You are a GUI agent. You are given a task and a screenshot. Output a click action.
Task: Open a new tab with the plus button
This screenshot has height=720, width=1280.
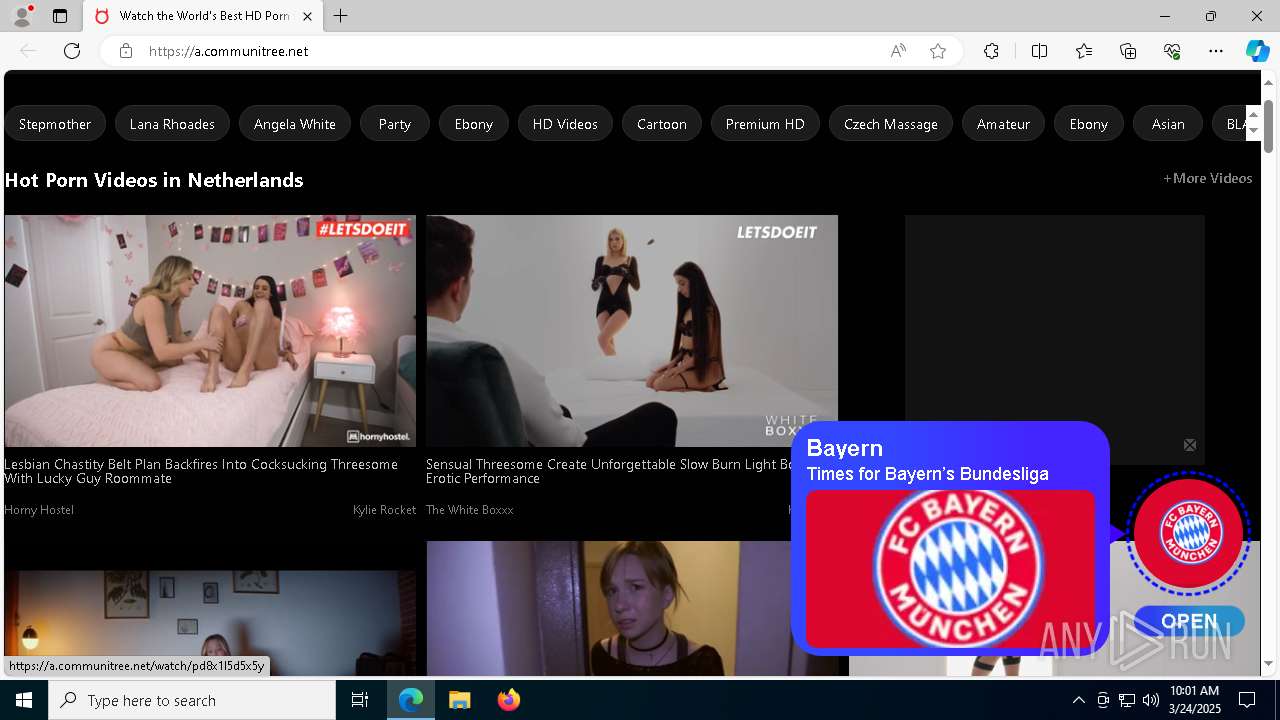coord(340,16)
